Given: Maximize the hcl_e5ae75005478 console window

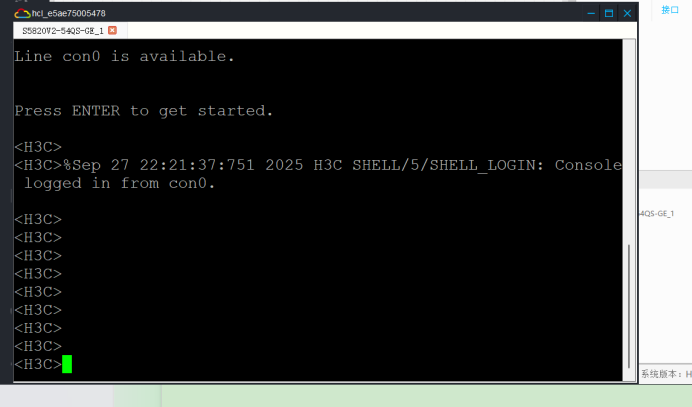Looking at the screenshot, I should 609,14.
